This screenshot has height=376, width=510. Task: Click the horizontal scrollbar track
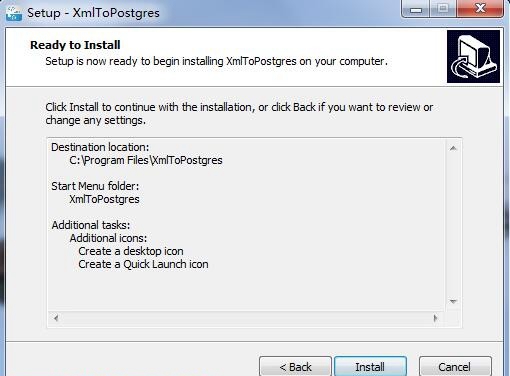245,318
